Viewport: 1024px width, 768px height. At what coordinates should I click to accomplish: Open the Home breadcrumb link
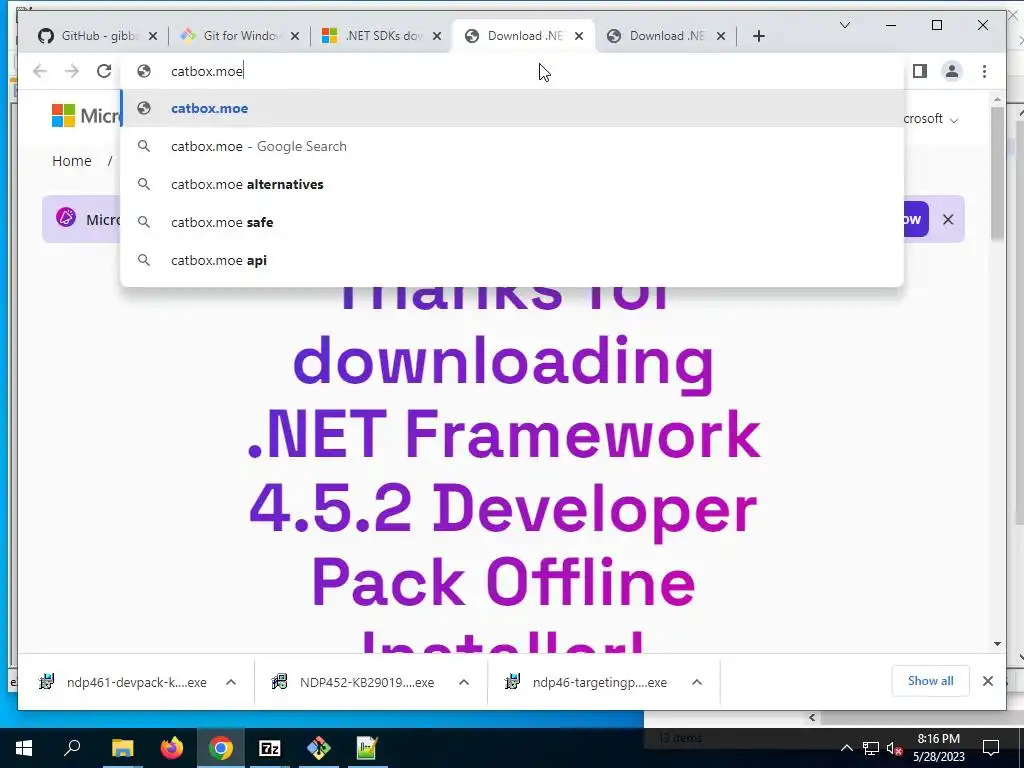[72, 161]
